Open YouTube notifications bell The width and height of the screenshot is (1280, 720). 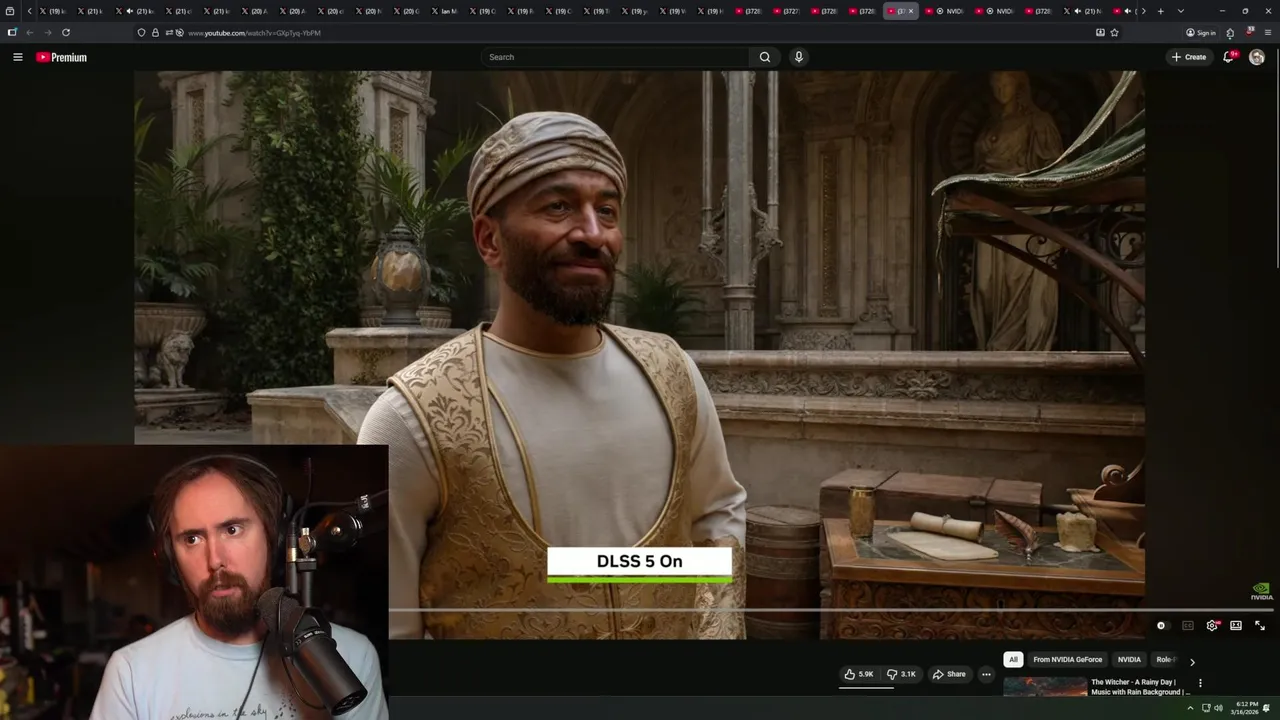coord(1228,57)
